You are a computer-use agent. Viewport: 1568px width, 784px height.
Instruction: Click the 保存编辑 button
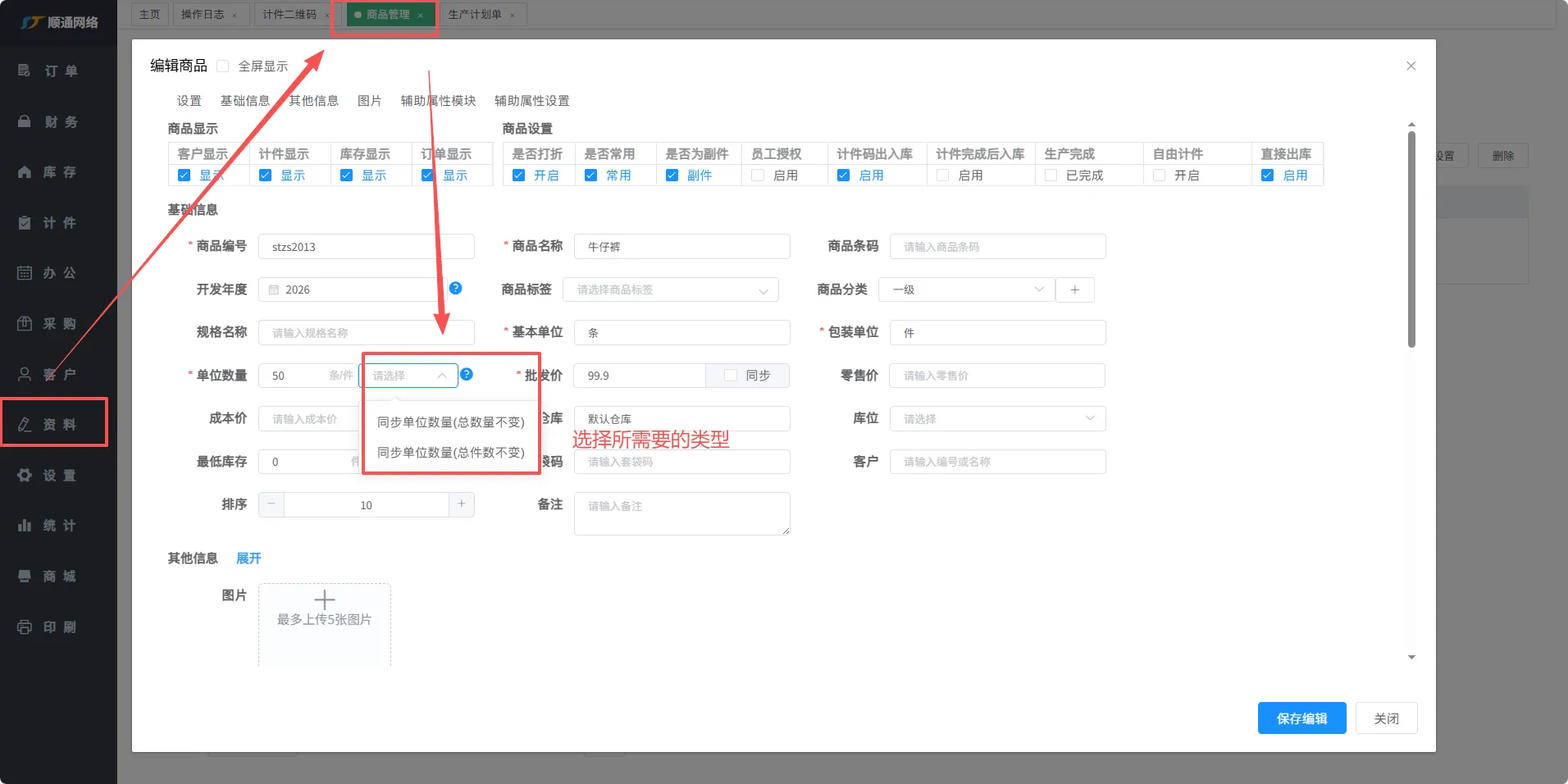(1301, 718)
